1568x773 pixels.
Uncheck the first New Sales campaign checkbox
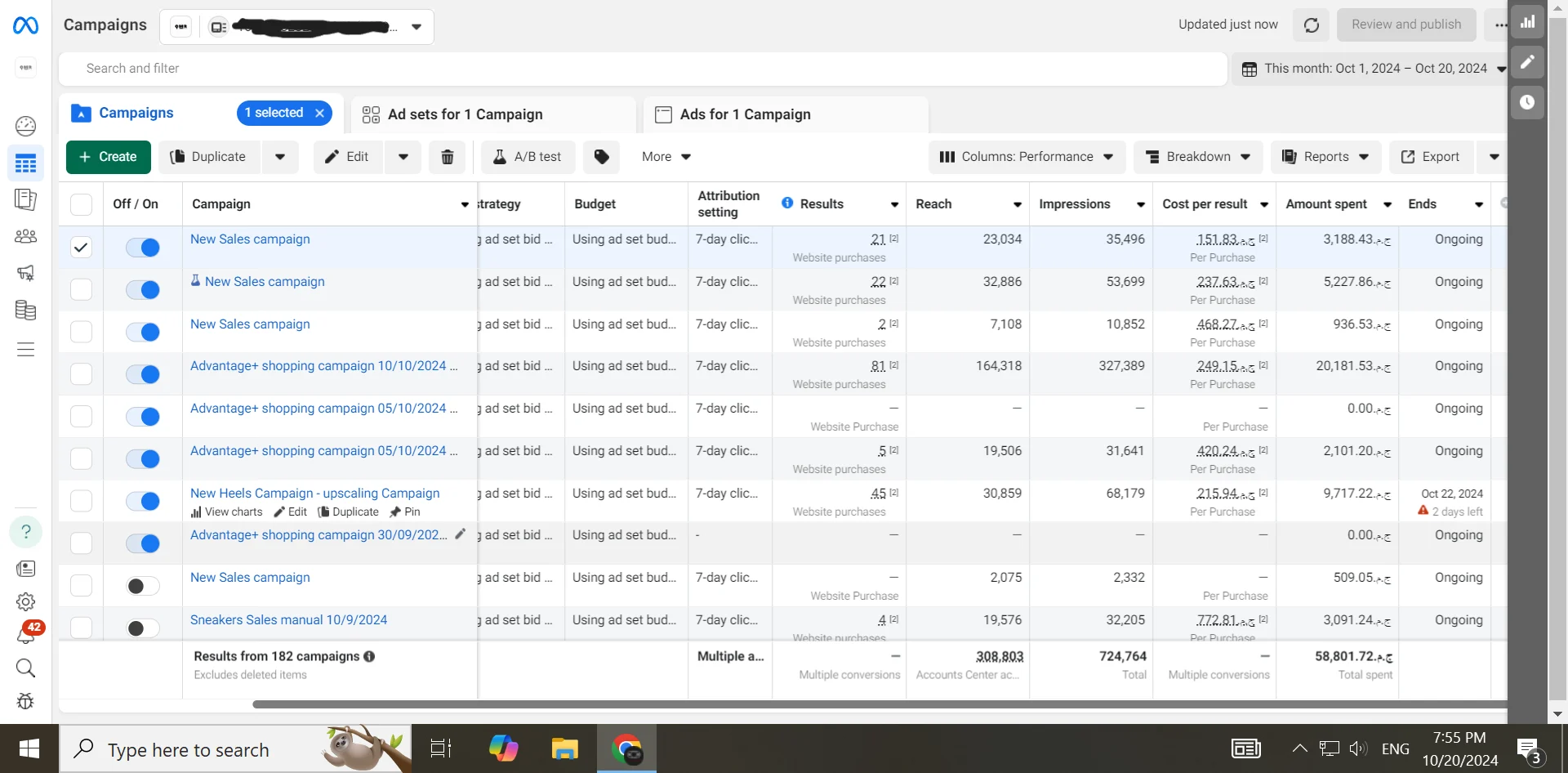81,248
